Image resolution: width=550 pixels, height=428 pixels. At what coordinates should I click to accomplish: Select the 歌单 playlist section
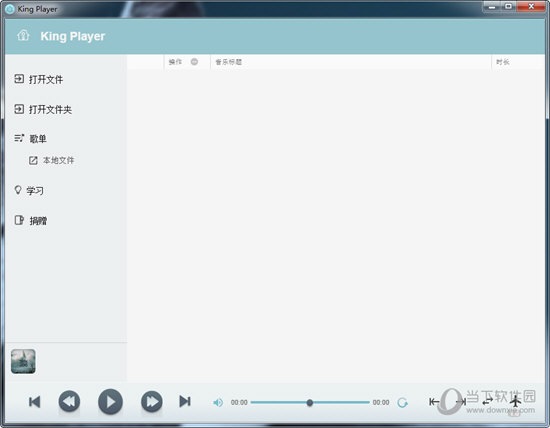38,139
